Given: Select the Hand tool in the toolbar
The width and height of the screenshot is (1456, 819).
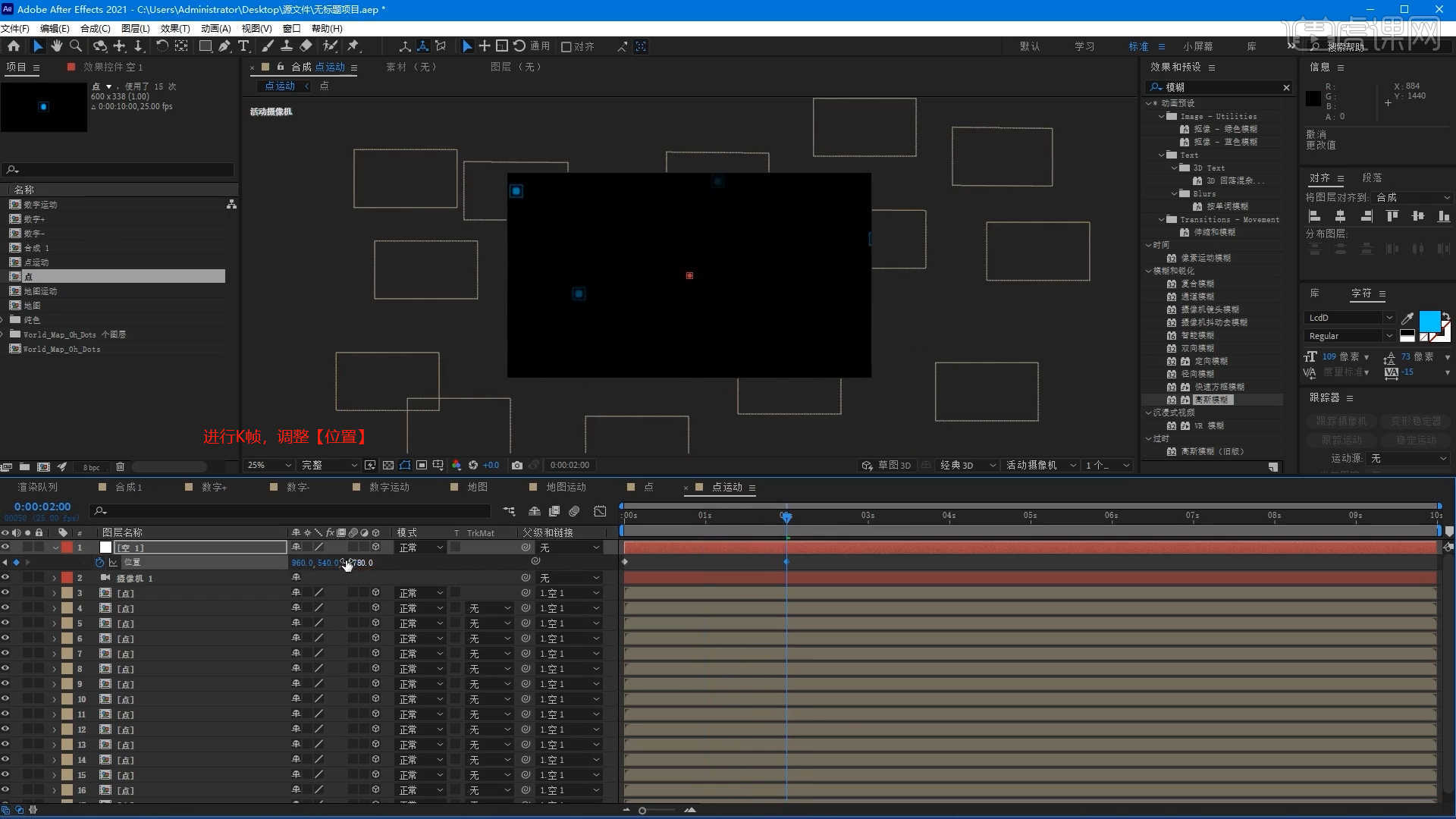Looking at the screenshot, I should pos(56,46).
